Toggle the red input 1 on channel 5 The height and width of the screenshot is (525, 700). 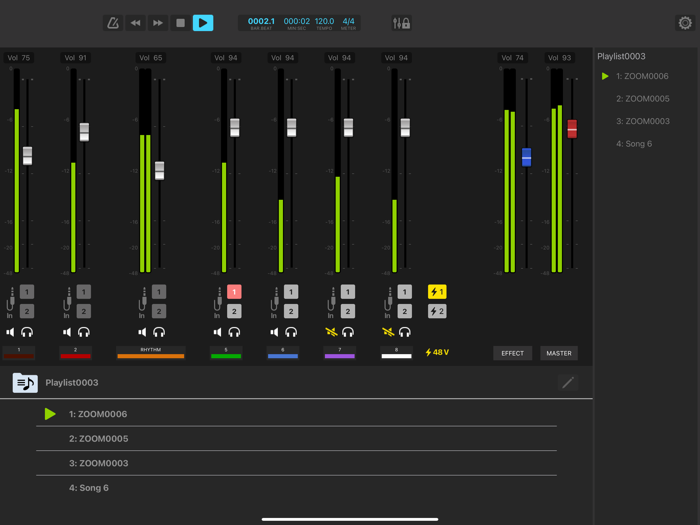(234, 292)
